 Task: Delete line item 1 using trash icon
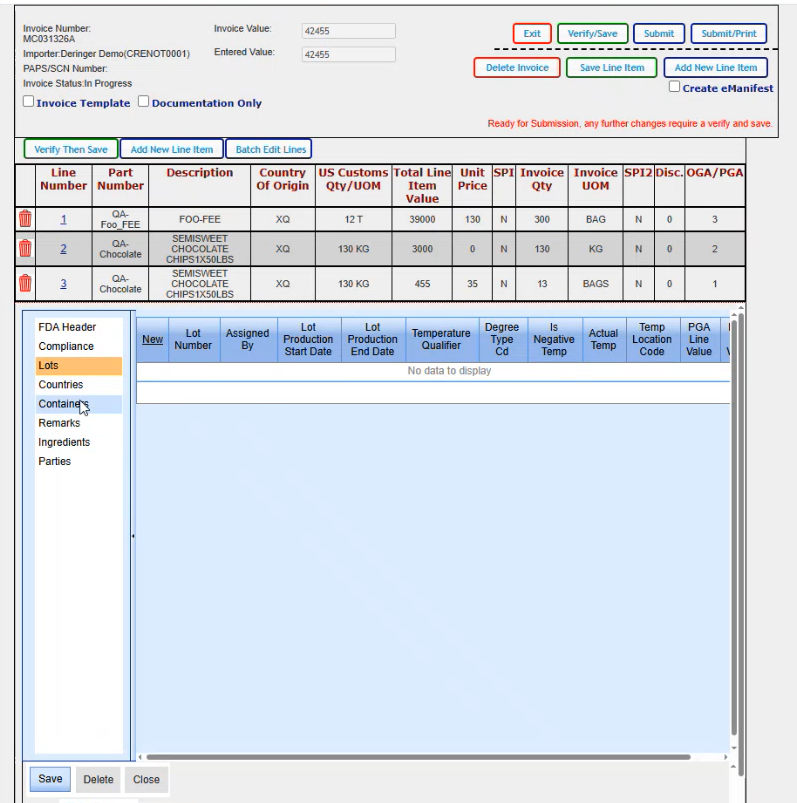[x=25, y=219]
